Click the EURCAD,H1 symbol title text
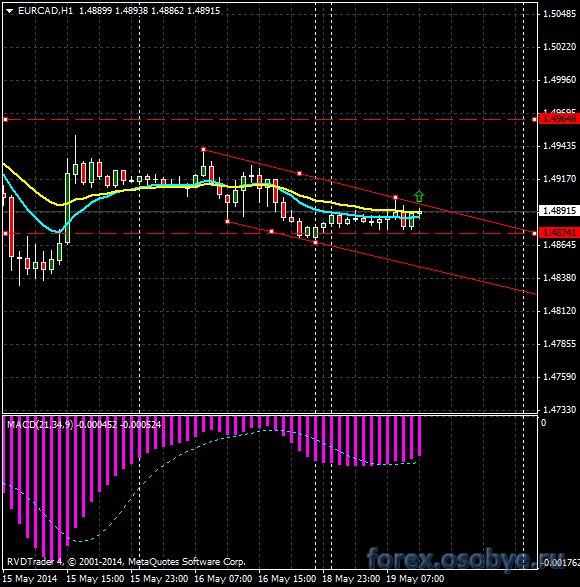The image size is (580, 587). click(x=45, y=11)
